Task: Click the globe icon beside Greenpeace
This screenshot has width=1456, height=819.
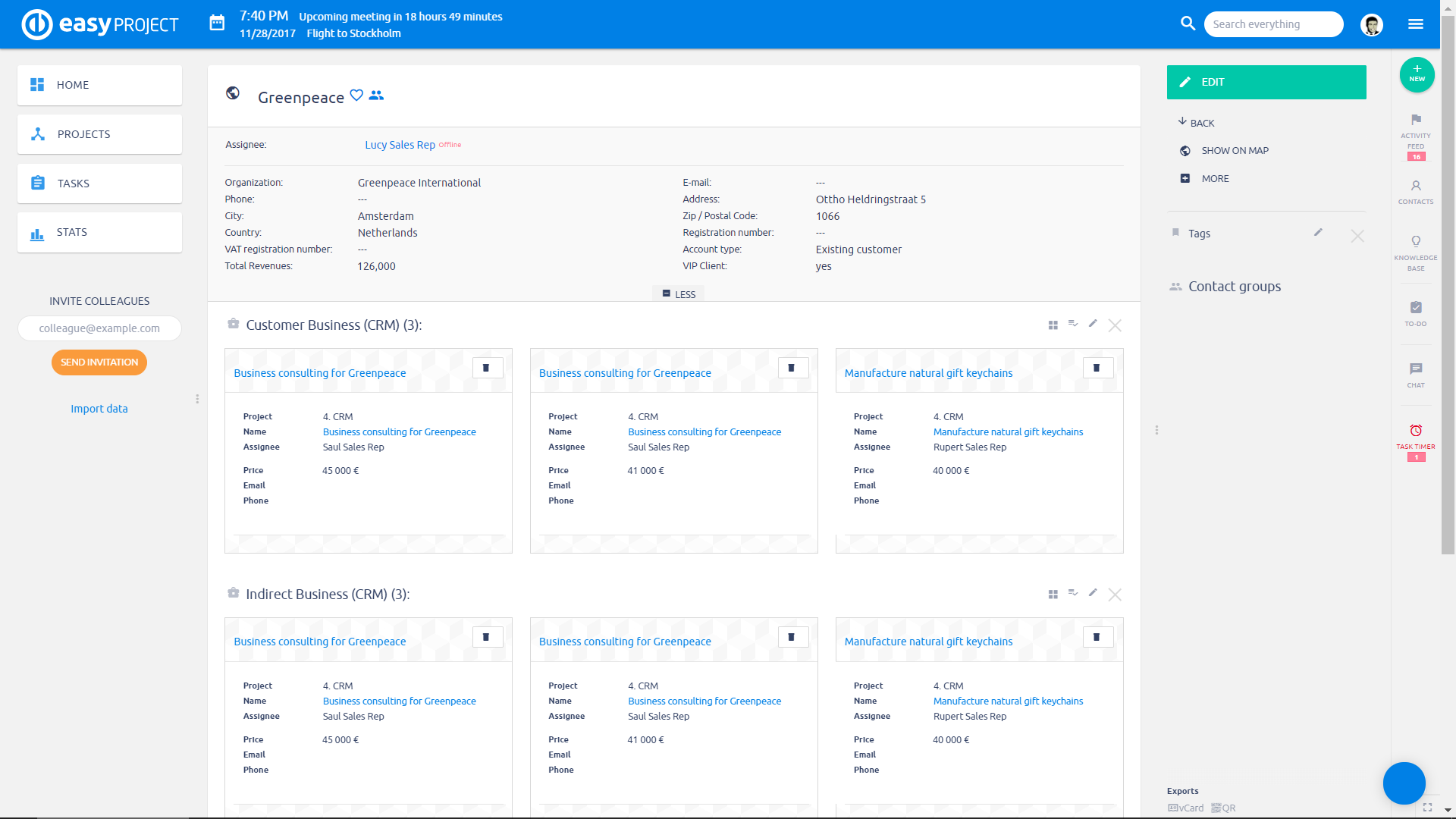Action: pos(233,93)
